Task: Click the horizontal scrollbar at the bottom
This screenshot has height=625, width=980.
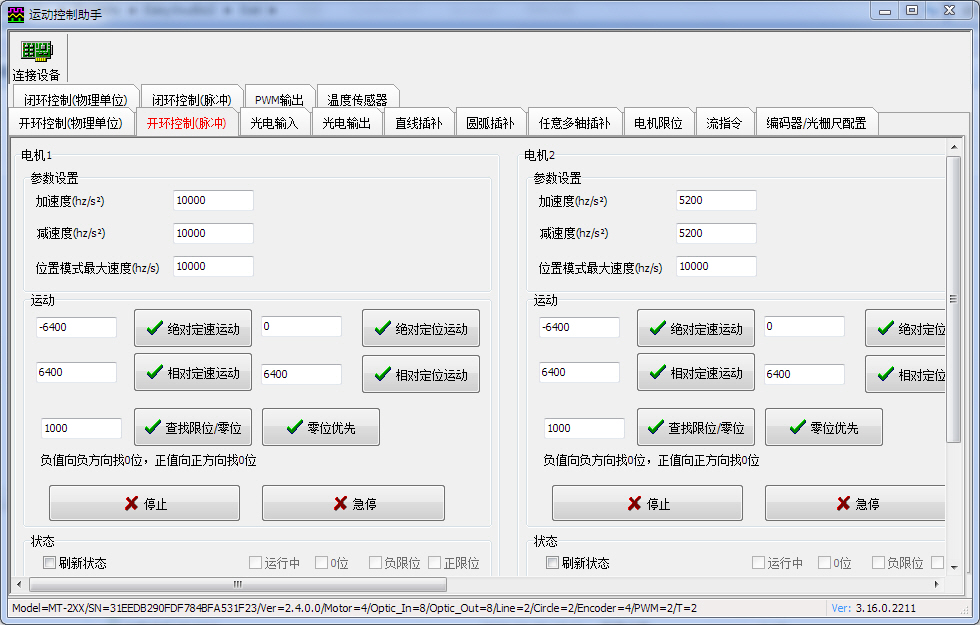Action: (237, 584)
